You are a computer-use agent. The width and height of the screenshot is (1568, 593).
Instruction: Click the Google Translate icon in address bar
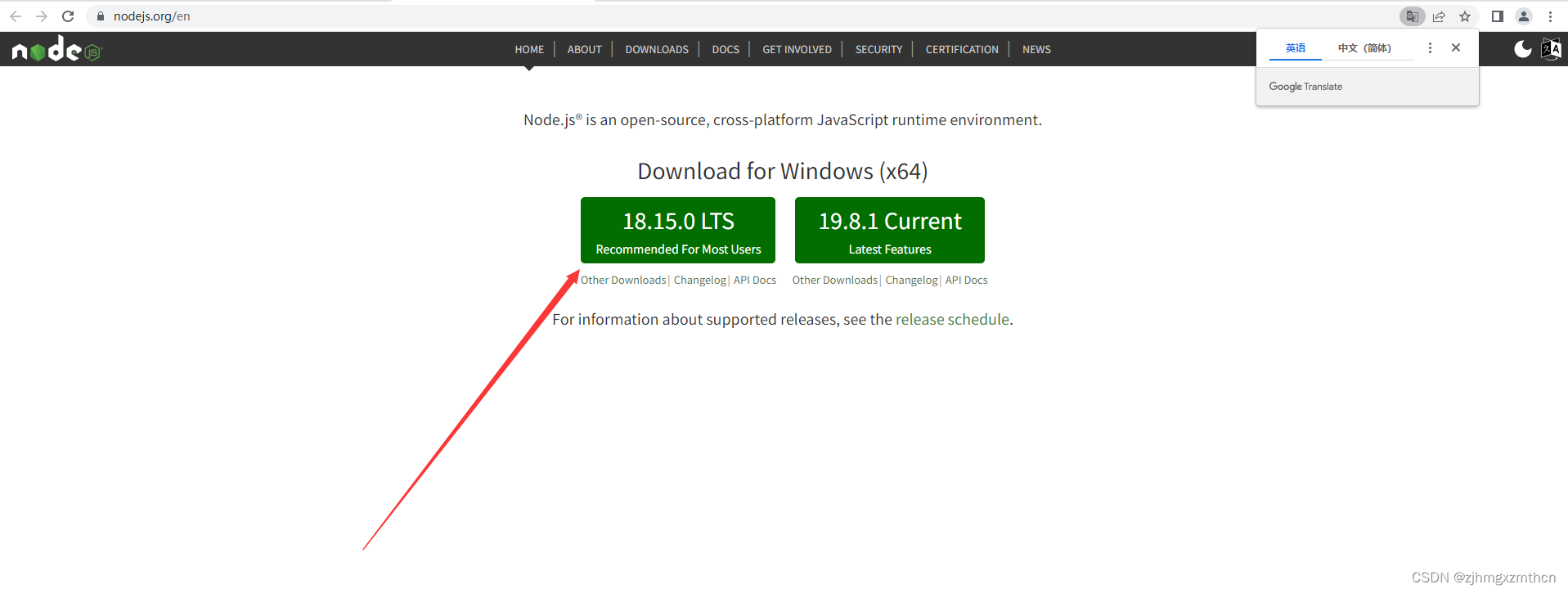click(x=1412, y=16)
